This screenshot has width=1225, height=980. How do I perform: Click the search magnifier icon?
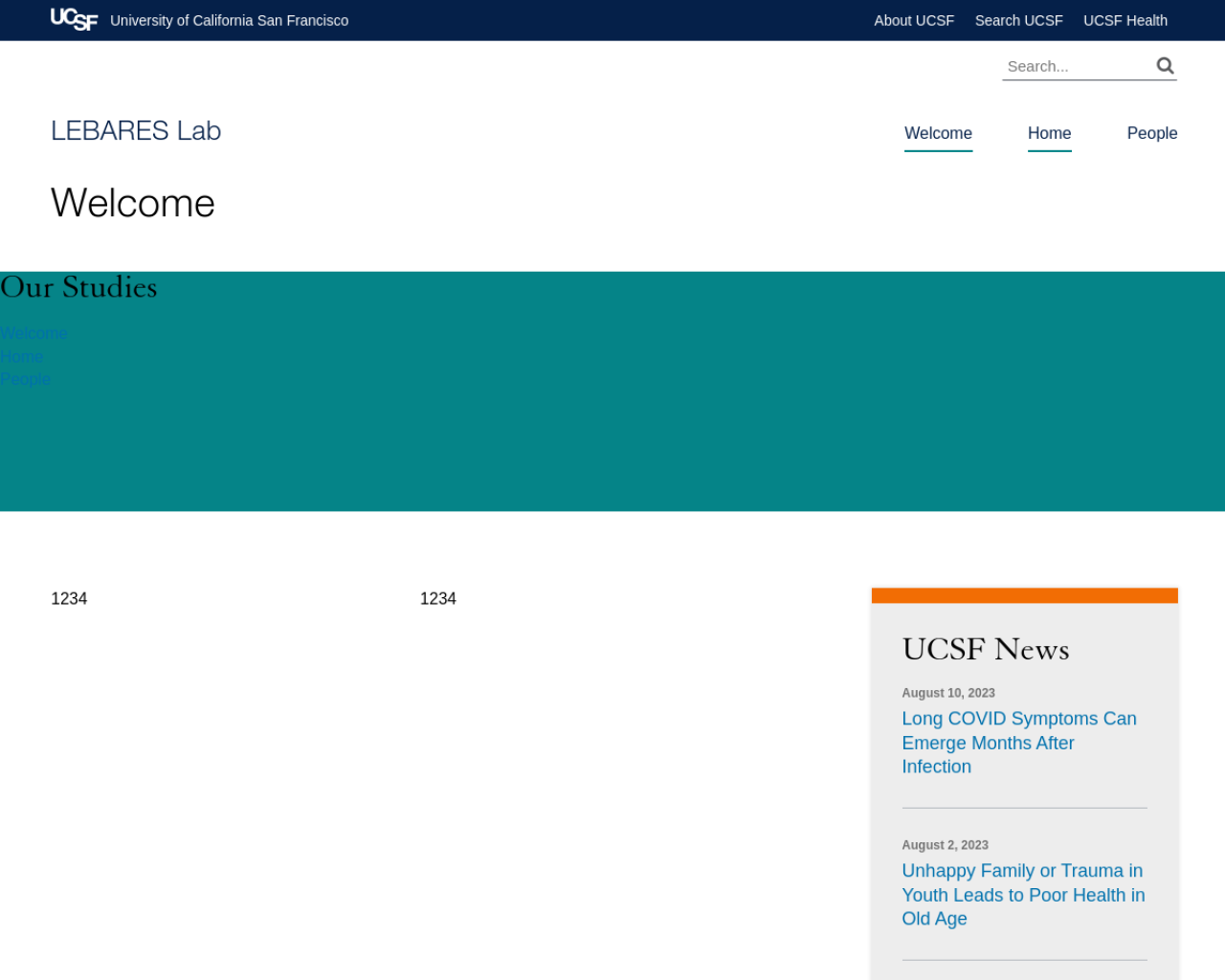(1165, 65)
